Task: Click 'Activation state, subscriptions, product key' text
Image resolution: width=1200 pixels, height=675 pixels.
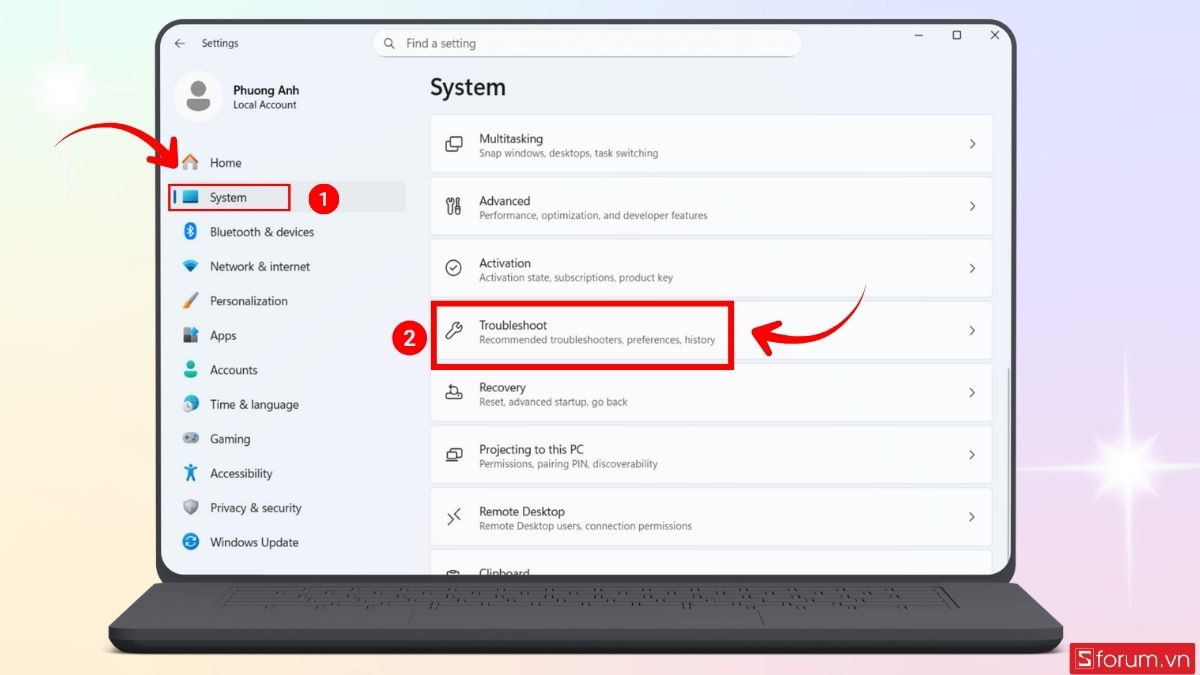Action: pyautogui.click(x=576, y=277)
